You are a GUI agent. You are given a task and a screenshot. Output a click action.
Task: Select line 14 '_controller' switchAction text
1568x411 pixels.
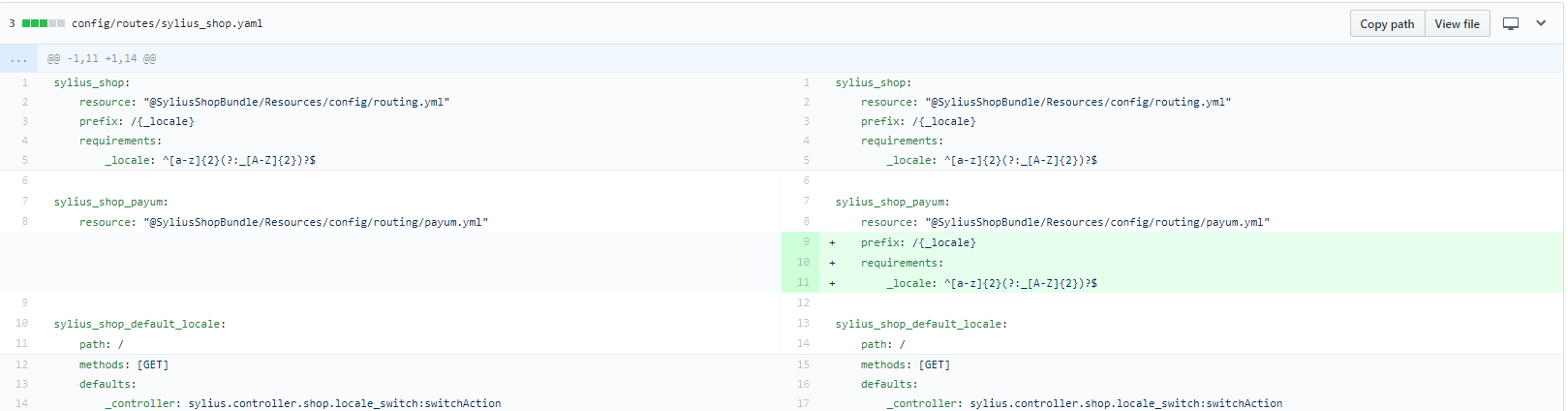[x=303, y=403]
